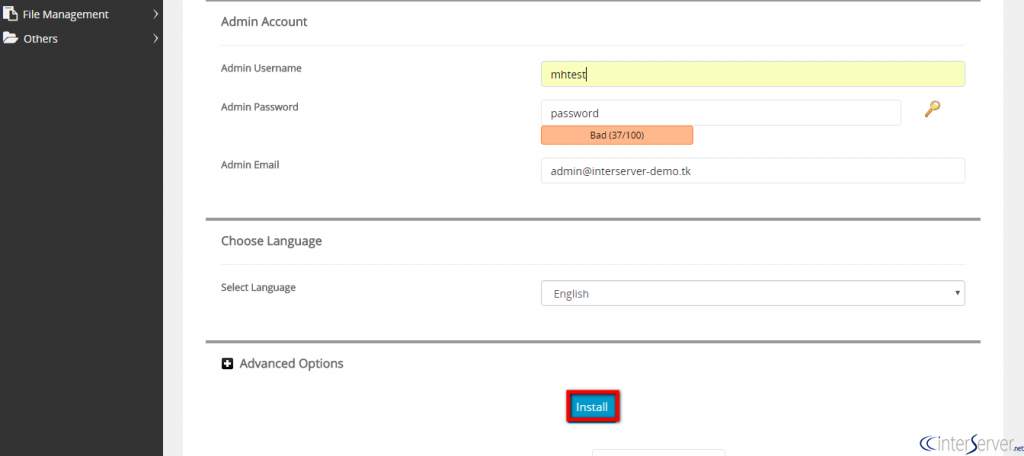The image size is (1024, 456).
Task: Expand the File Management sidebar chevron
Action: tap(155, 14)
